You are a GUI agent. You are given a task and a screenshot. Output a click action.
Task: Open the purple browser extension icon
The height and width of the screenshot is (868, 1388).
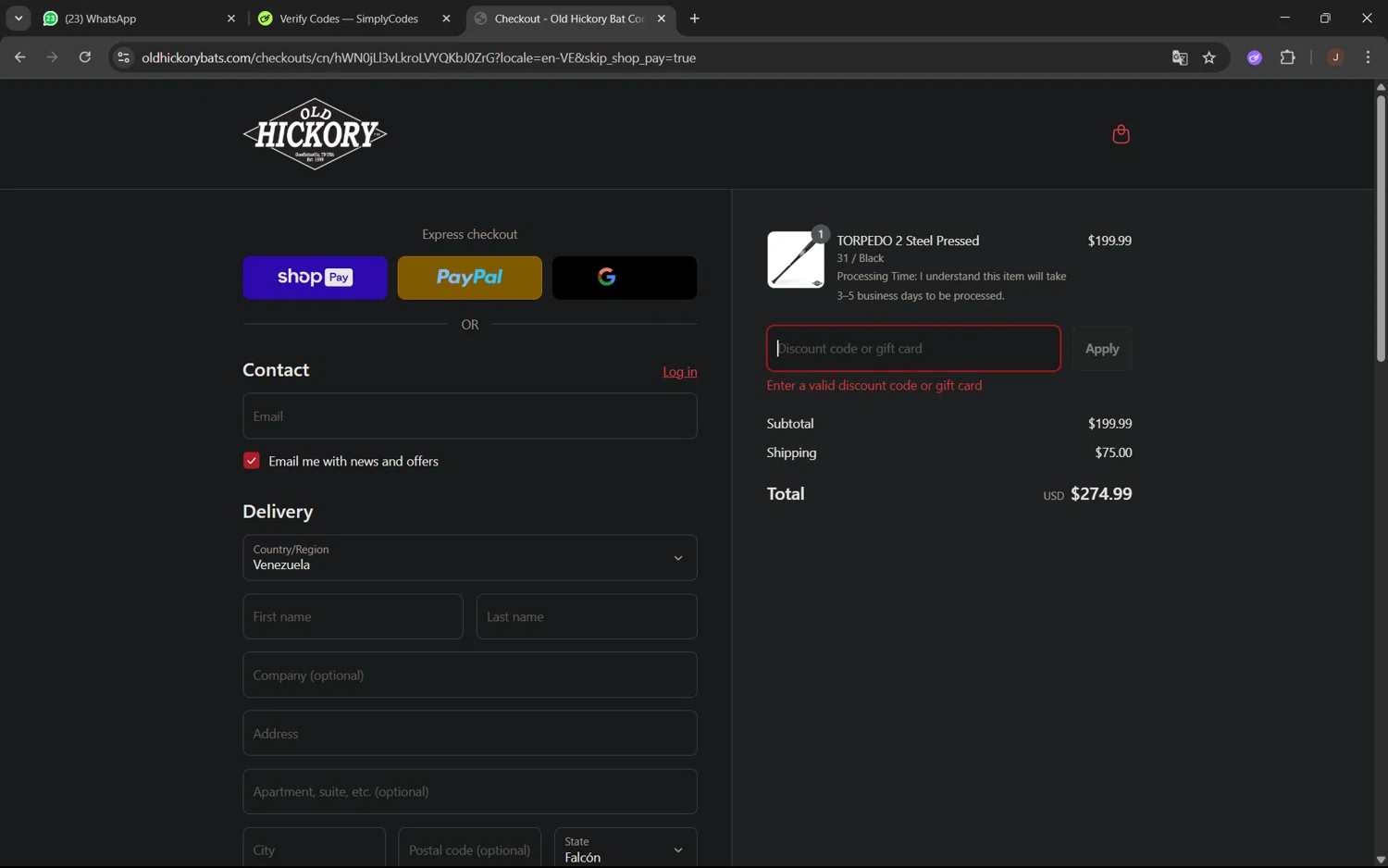(1255, 57)
